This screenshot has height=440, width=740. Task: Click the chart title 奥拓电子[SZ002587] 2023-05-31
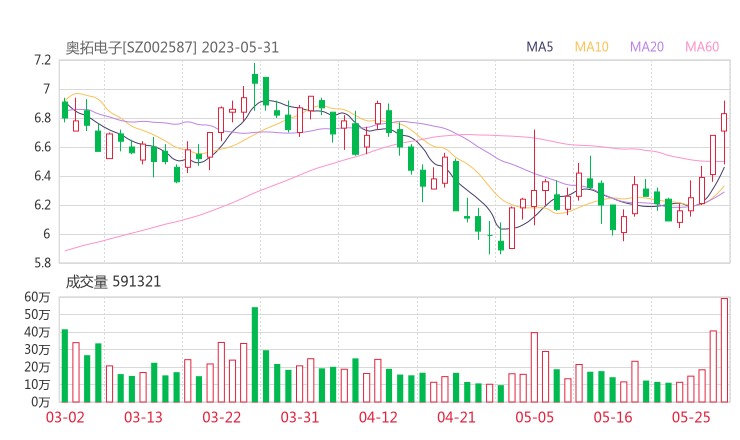[x=172, y=48]
